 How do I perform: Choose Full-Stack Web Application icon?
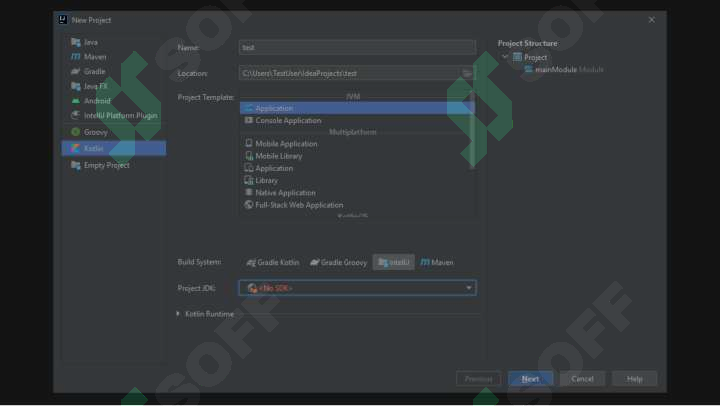(248, 205)
